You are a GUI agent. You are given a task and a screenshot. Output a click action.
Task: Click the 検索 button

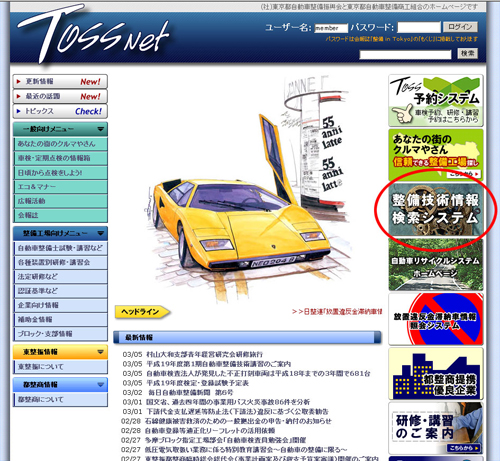[468, 53]
